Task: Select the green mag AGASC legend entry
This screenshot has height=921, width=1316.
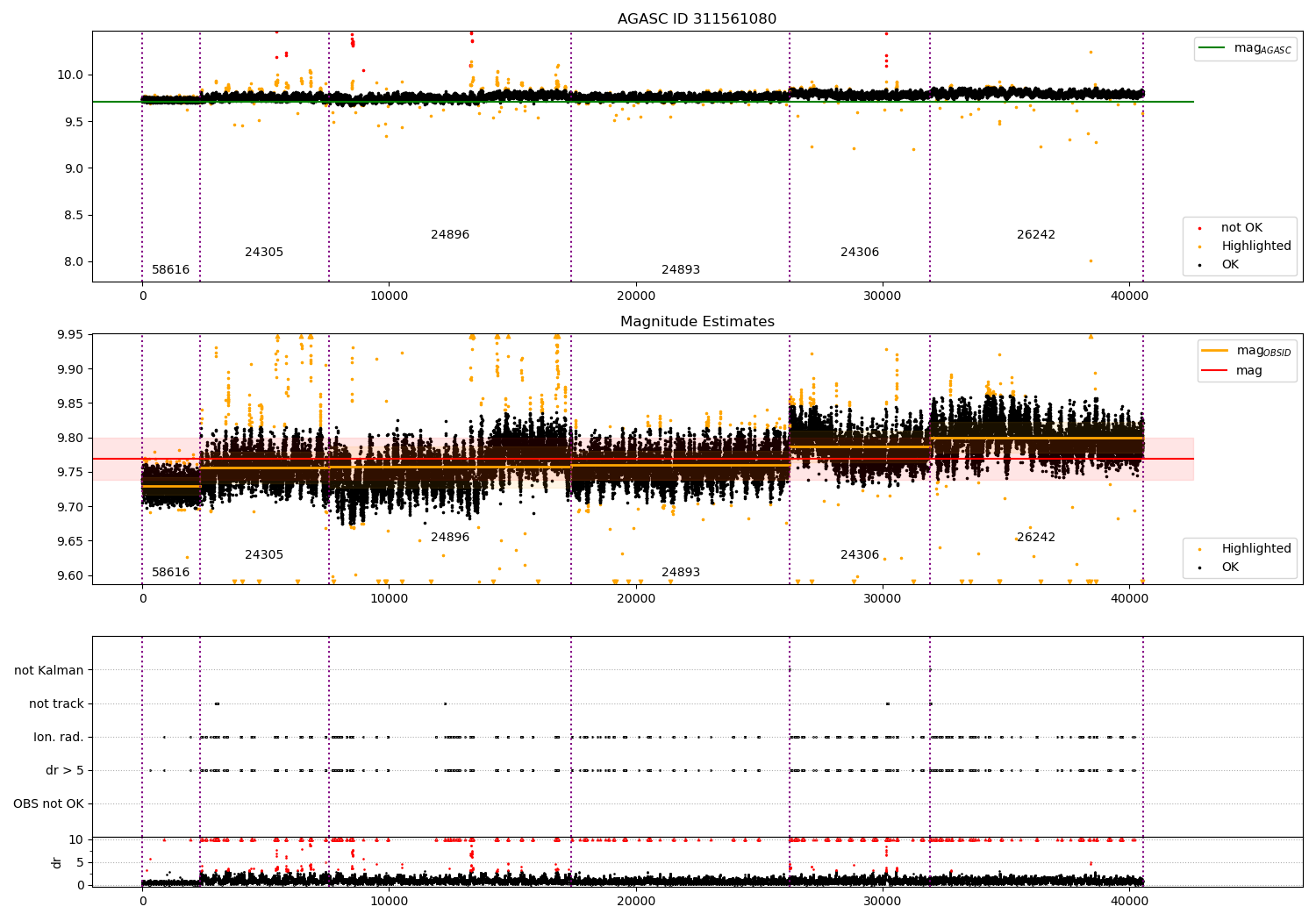Action: (x=1245, y=48)
